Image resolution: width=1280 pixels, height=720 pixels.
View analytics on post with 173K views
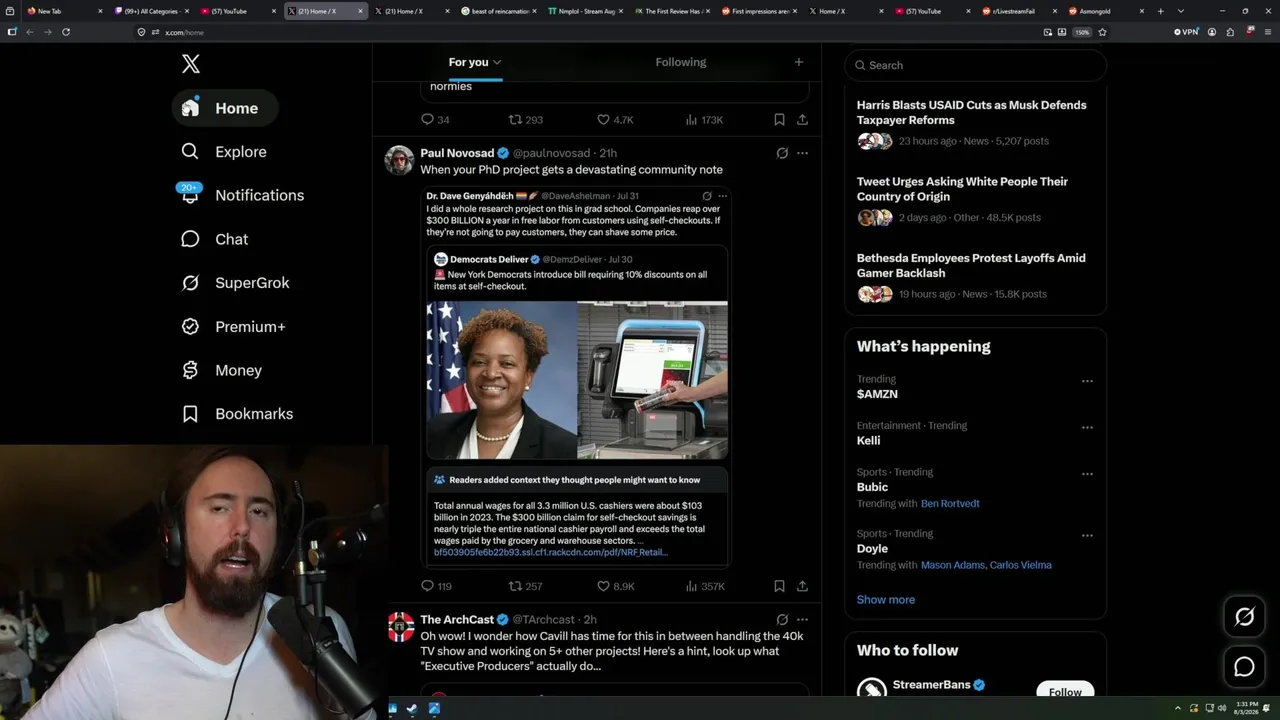(x=705, y=119)
